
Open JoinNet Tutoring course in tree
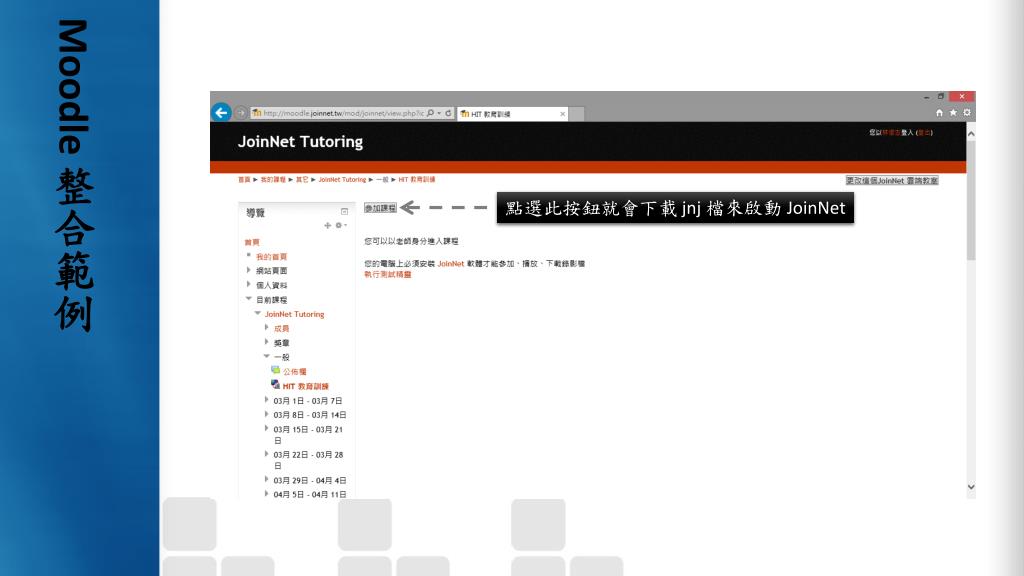point(294,314)
